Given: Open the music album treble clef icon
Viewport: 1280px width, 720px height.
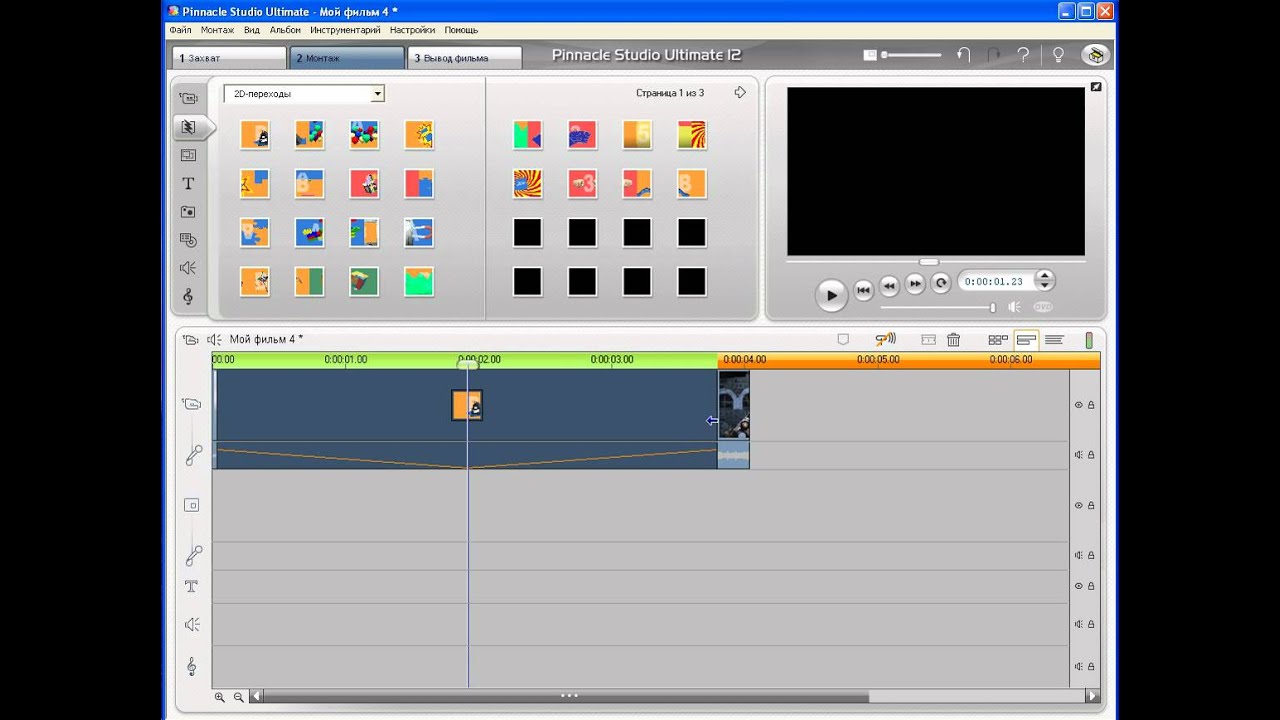Looking at the screenshot, I should click(x=188, y=297).
